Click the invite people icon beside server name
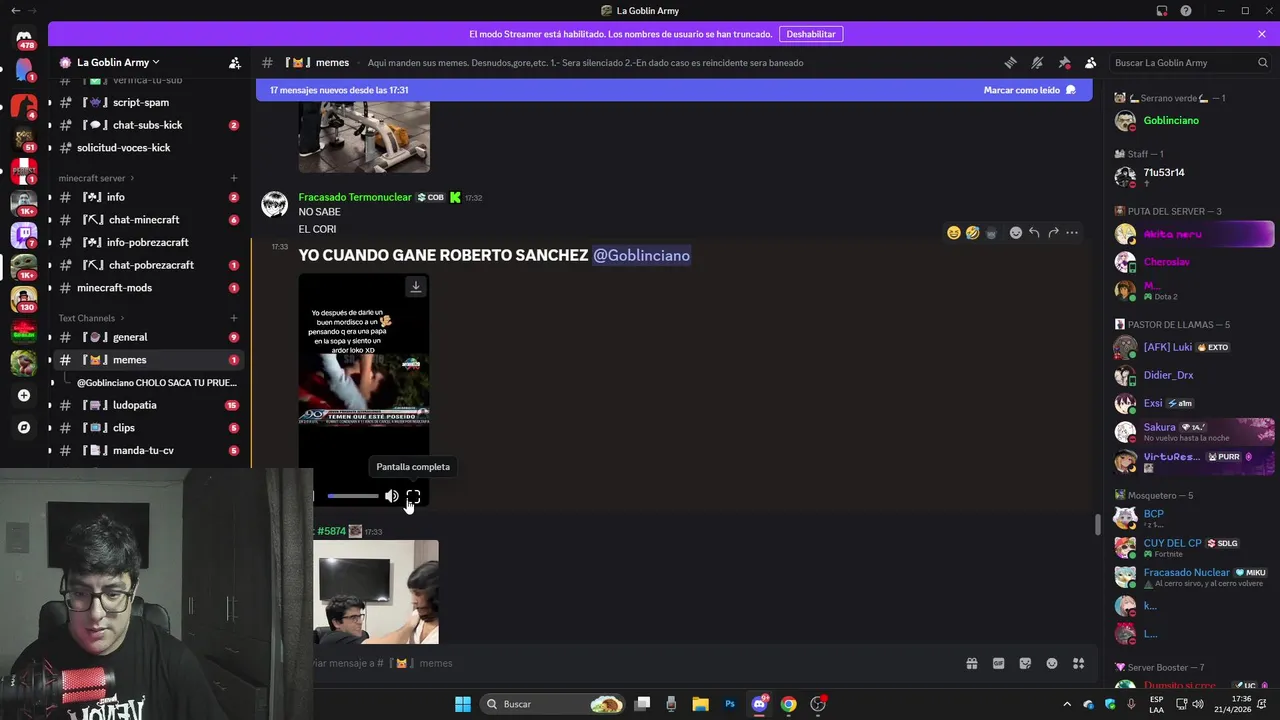The image size is (1280, 720). (235, 62)
